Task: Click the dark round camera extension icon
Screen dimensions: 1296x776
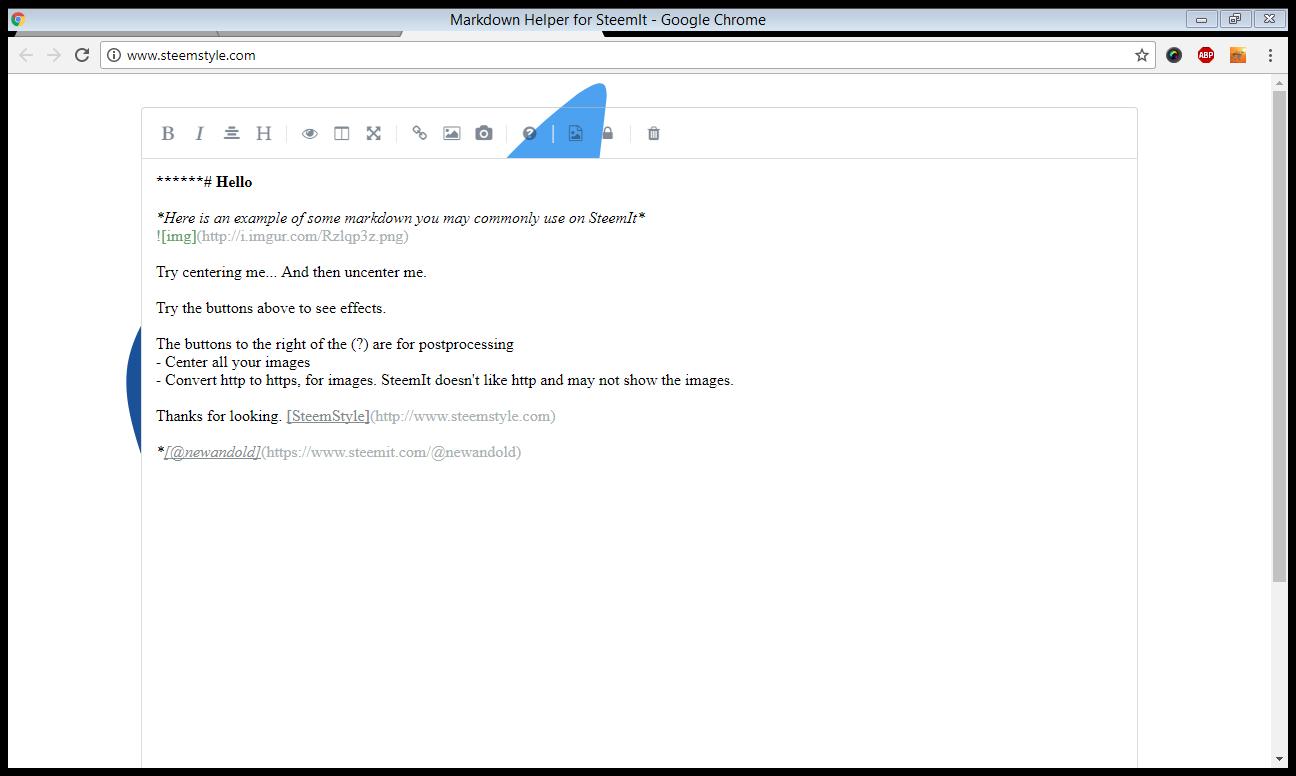Action: point(1174,55)
